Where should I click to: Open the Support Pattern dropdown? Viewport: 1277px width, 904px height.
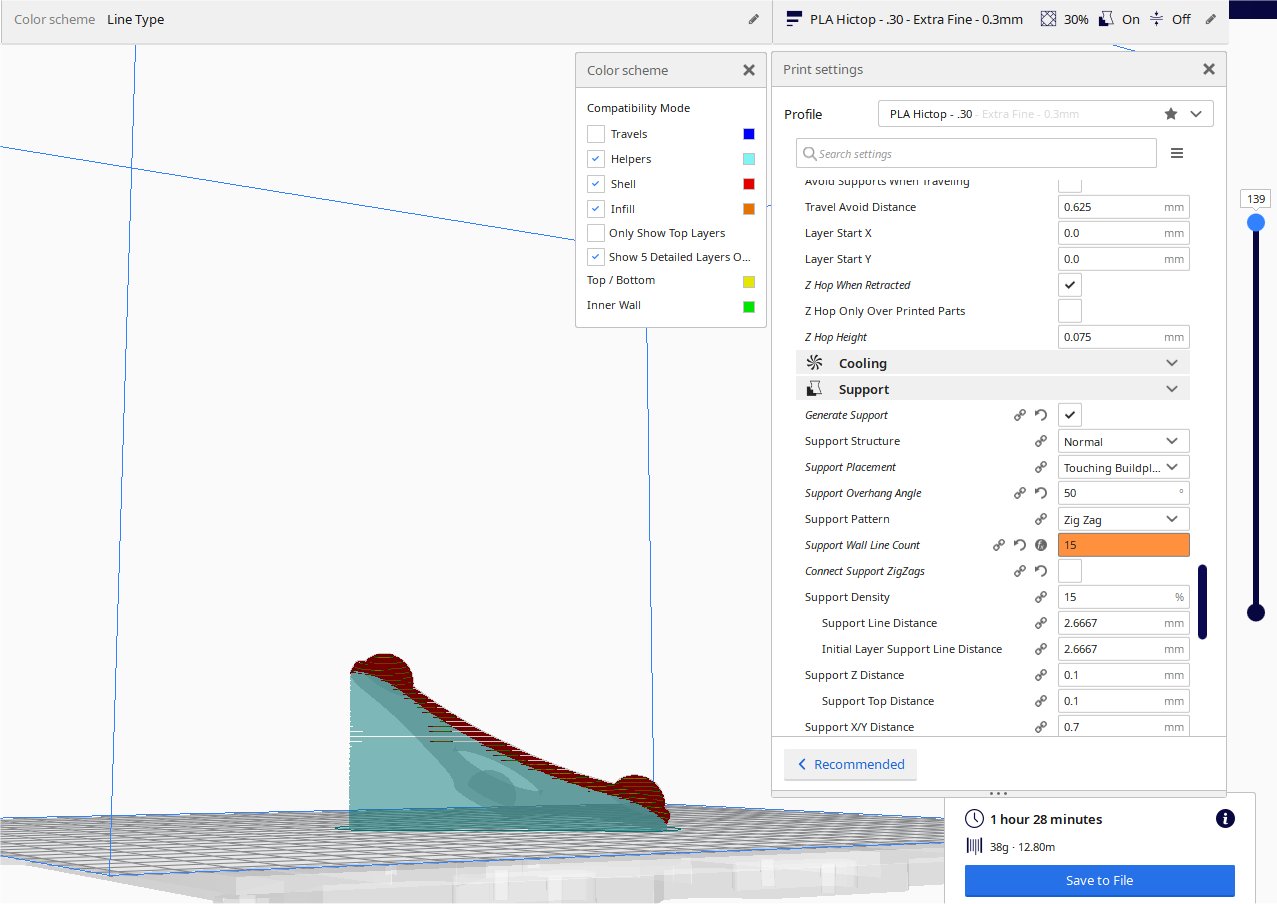[x=1124, y=519]
